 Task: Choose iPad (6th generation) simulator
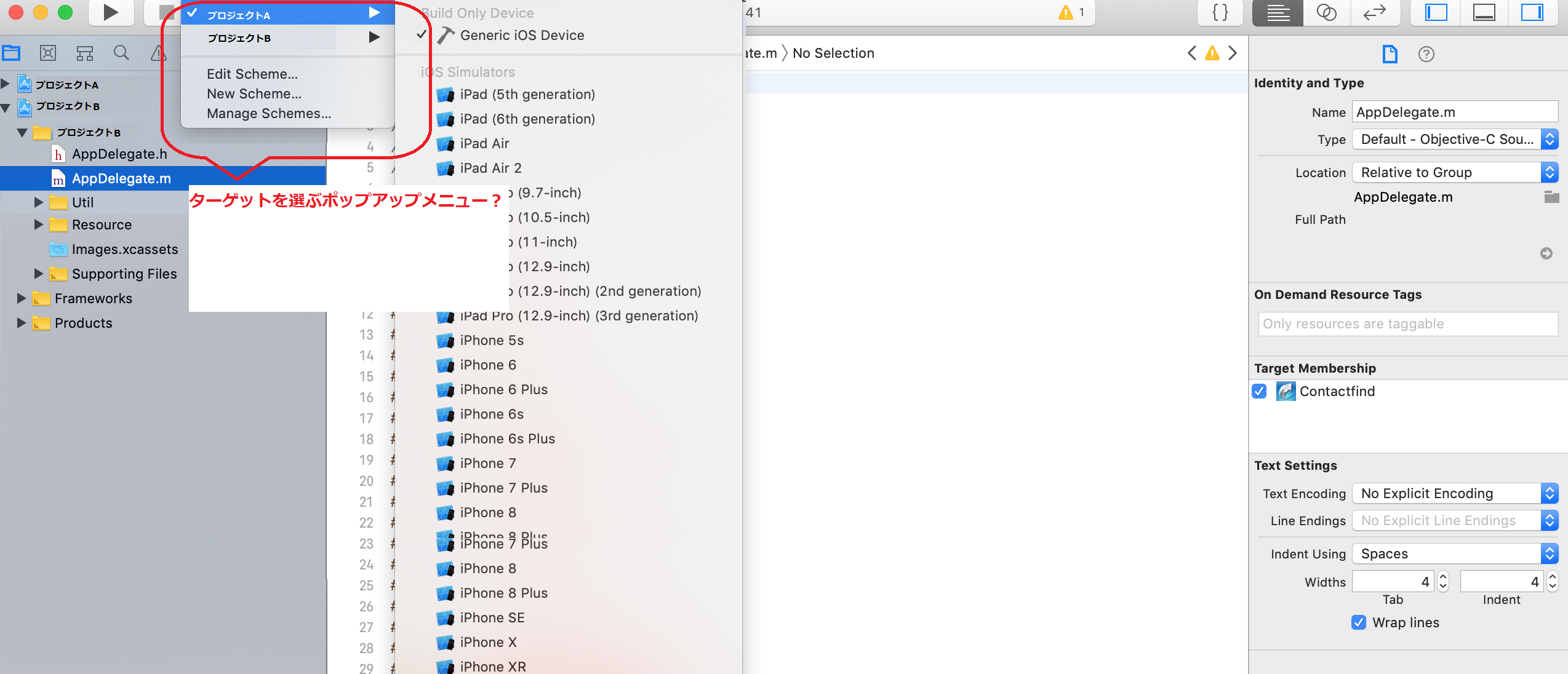(x=527, y=119)
